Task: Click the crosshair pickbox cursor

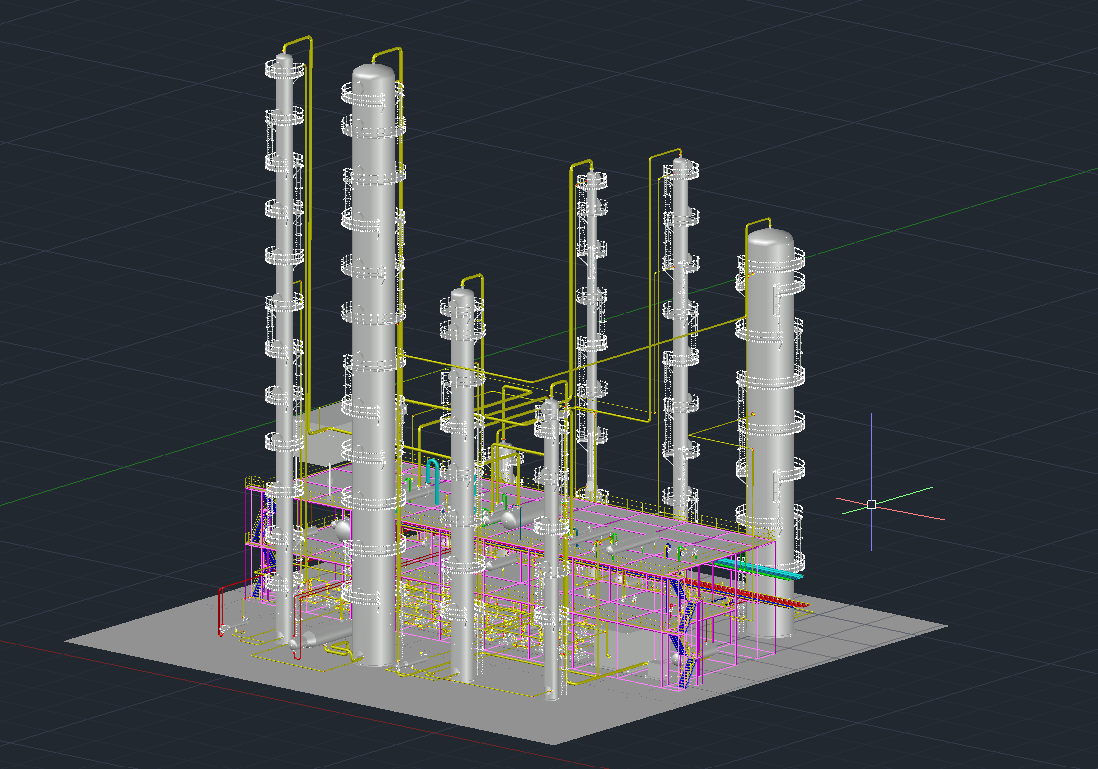Action: click(871, 504)
